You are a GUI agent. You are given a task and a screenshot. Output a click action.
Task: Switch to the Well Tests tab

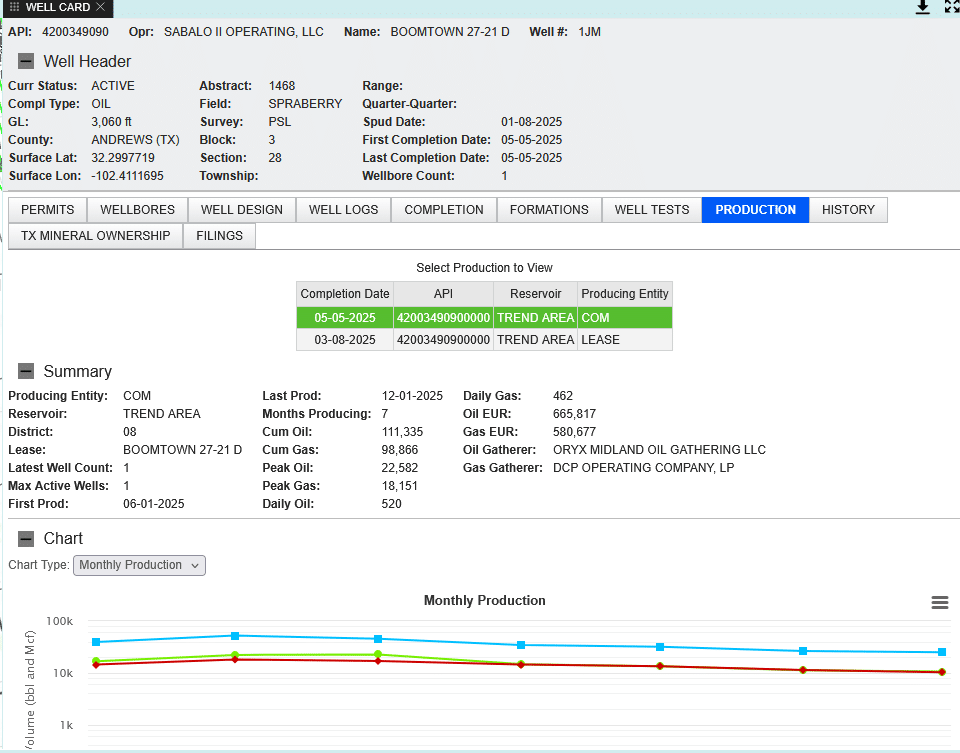point(651,210)
